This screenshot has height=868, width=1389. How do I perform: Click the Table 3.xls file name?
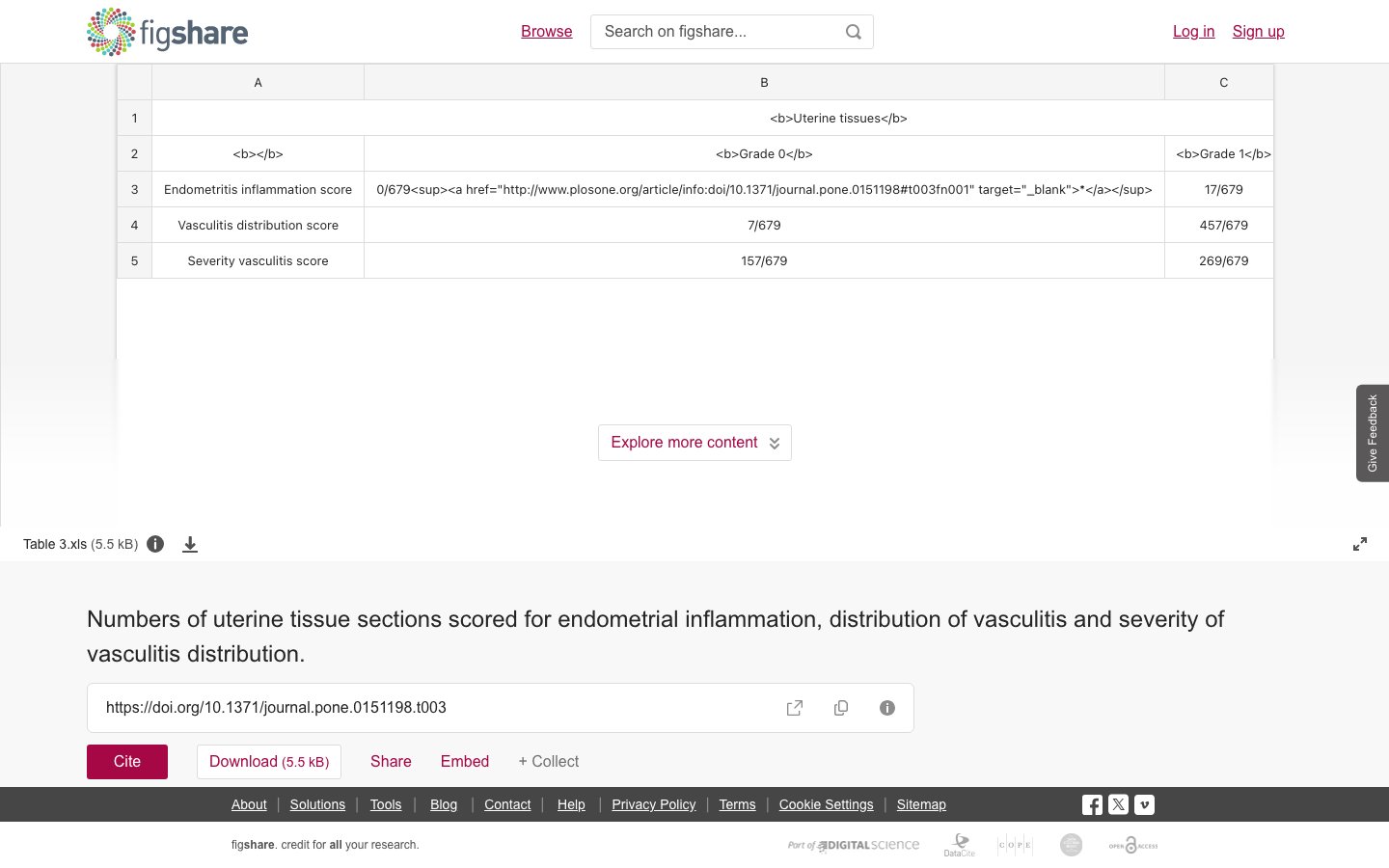(x=55, y=544)
